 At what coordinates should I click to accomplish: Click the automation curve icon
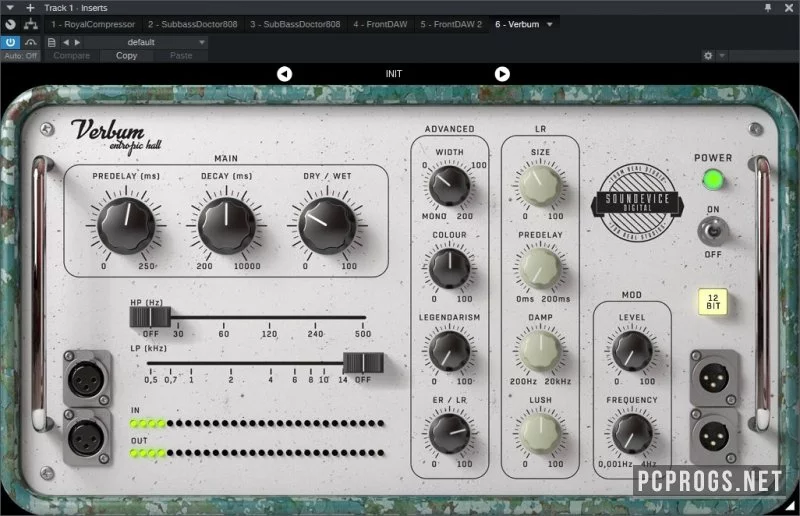tap(31, 42)
